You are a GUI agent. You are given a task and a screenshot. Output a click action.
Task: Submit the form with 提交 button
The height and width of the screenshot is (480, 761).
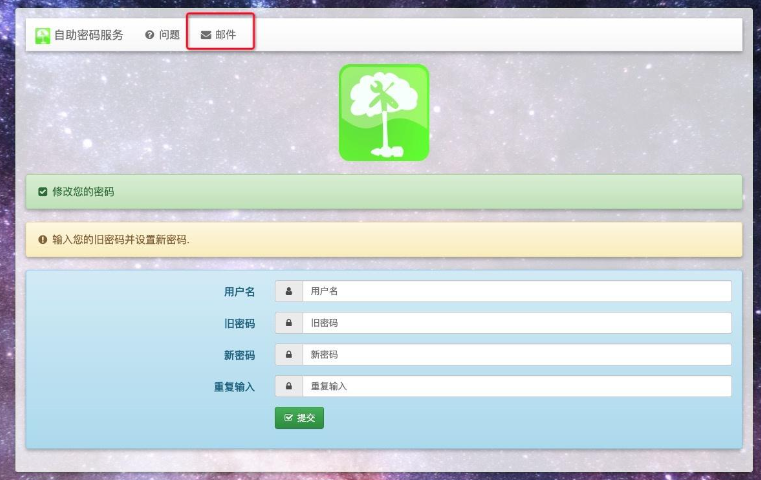pos(299,418)
